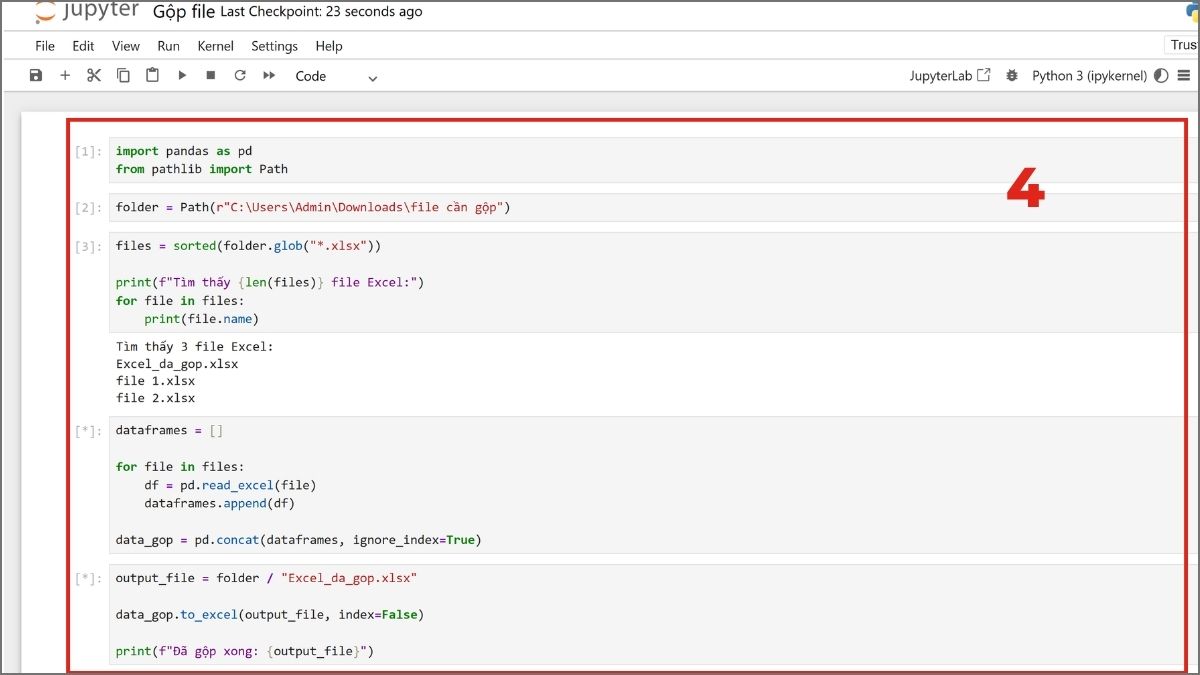
Task: Click output line Tìm thấy 3 file Excel
Action: [x=194, y=347]
